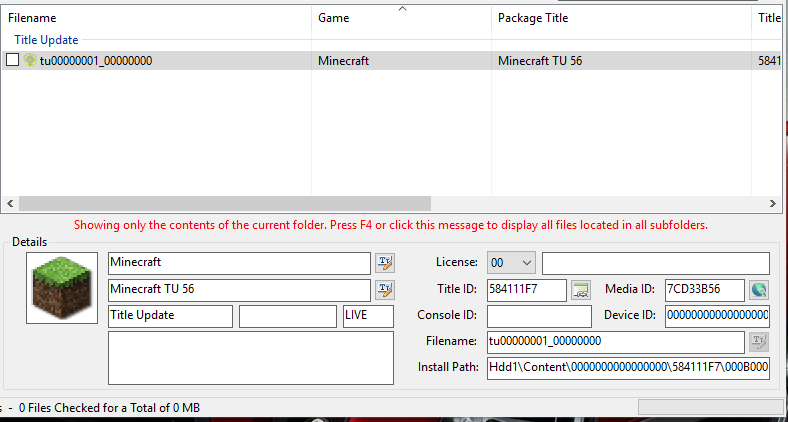788x422 pixels.
Task: Click the rename icon beside the Filename field
Action: point(759,342)
